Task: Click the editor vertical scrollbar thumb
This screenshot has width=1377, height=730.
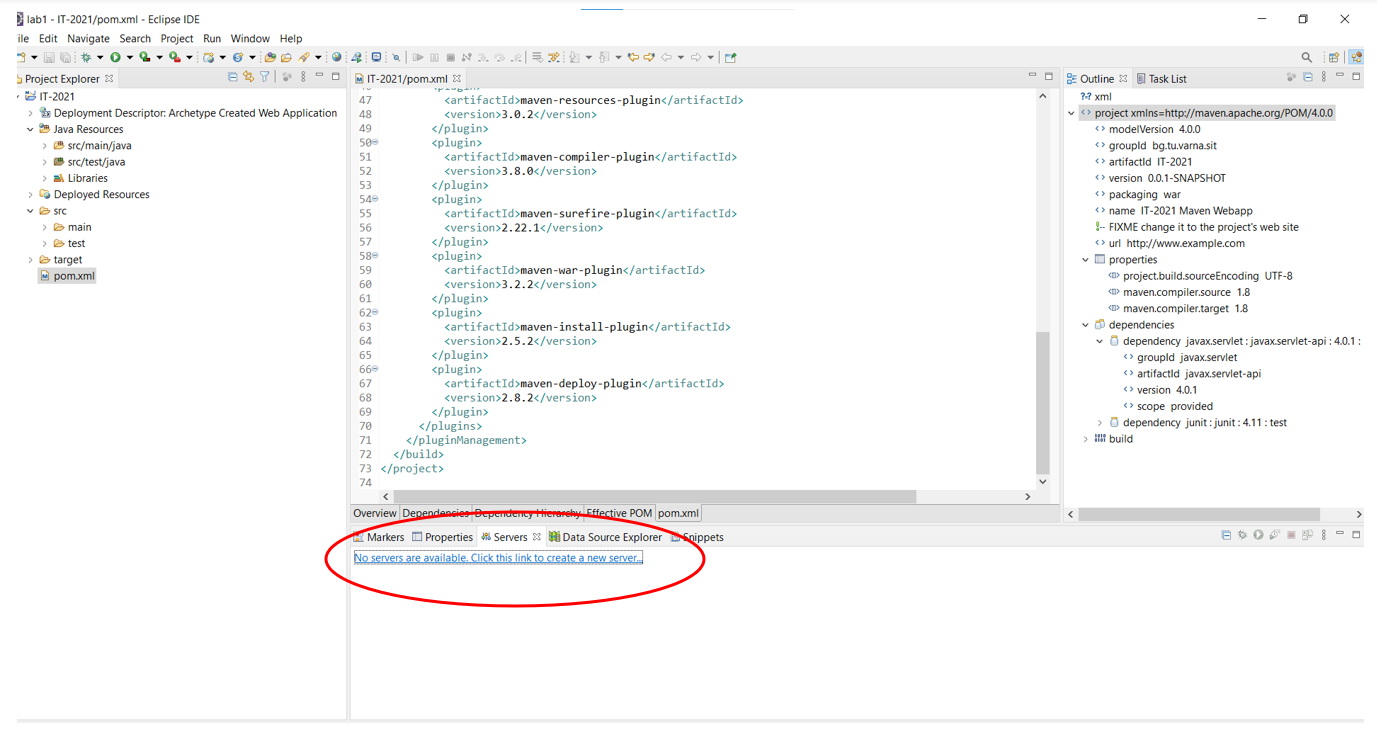Action: [x=1043, y=402]
